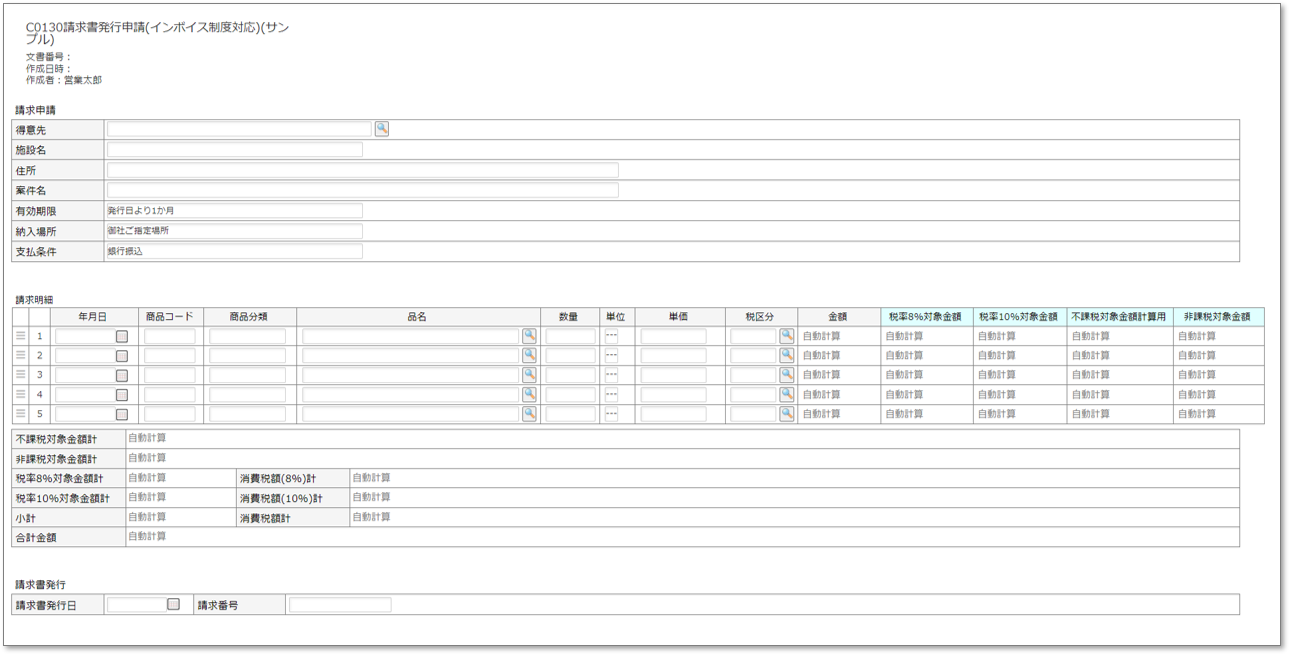Click the 商品コード field in row 4
Image resolution: width=1290 pixels, height=655 pixels.
tap(170, 395)
